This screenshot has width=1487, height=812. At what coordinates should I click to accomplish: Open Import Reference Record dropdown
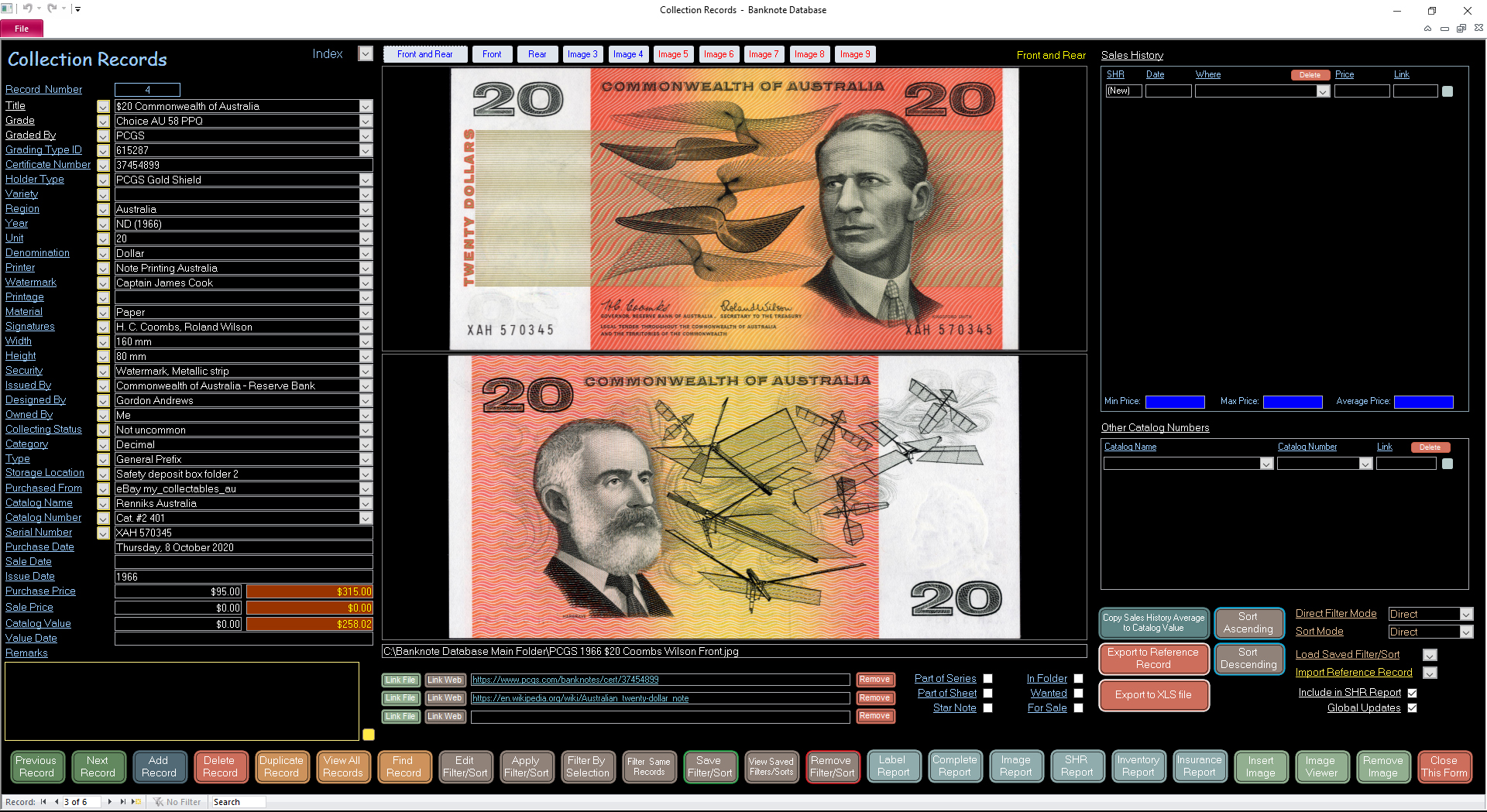point(1430,673)
